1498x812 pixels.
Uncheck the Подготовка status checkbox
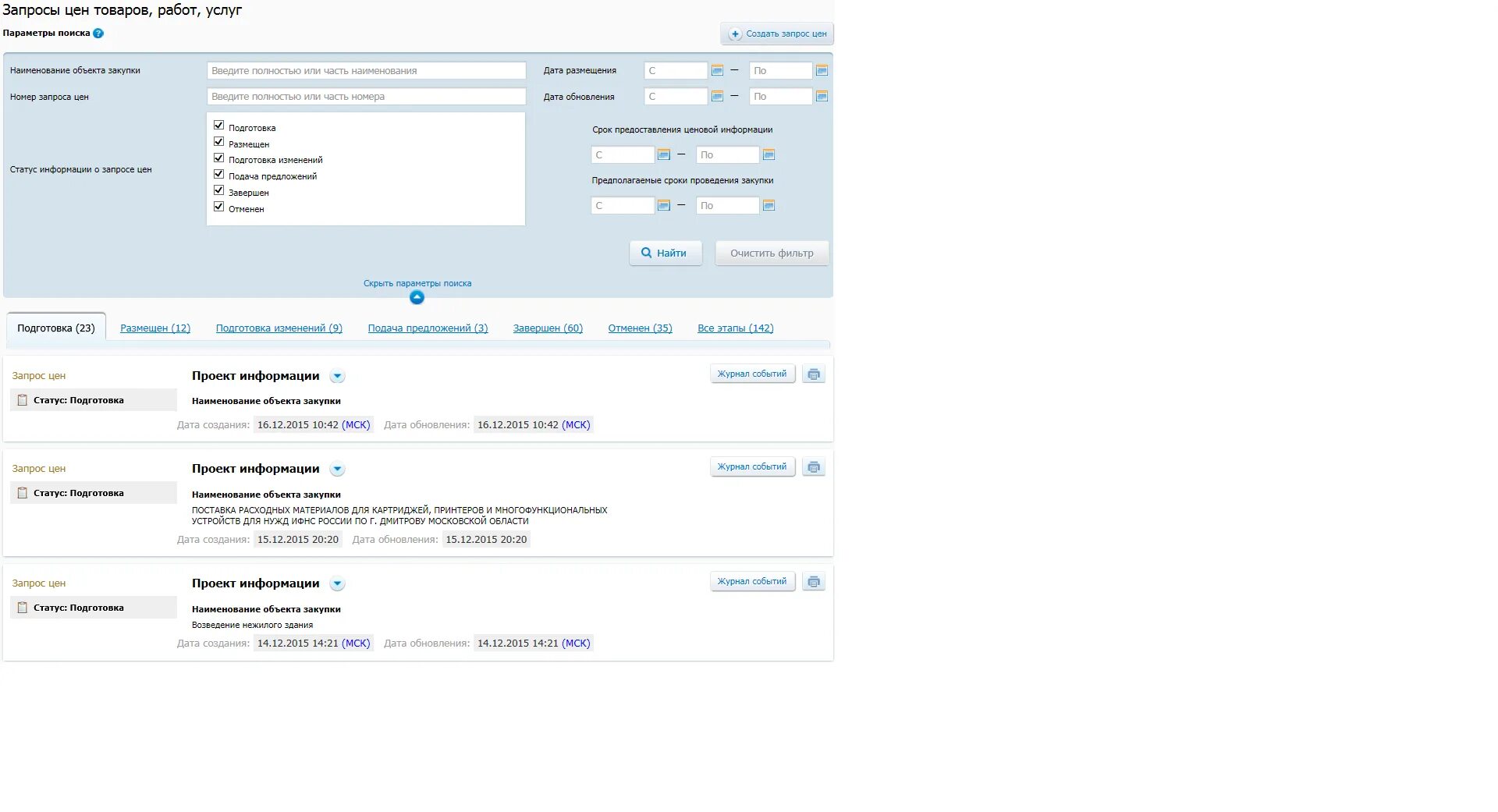click(x=219, y=126)
